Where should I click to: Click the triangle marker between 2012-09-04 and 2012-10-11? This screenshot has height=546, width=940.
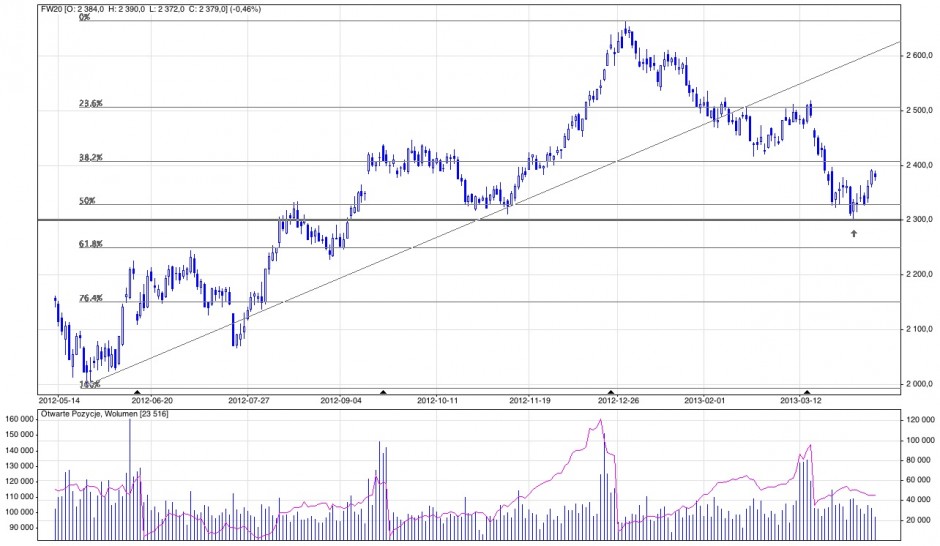pyautogui.click(x=384, y=392)
